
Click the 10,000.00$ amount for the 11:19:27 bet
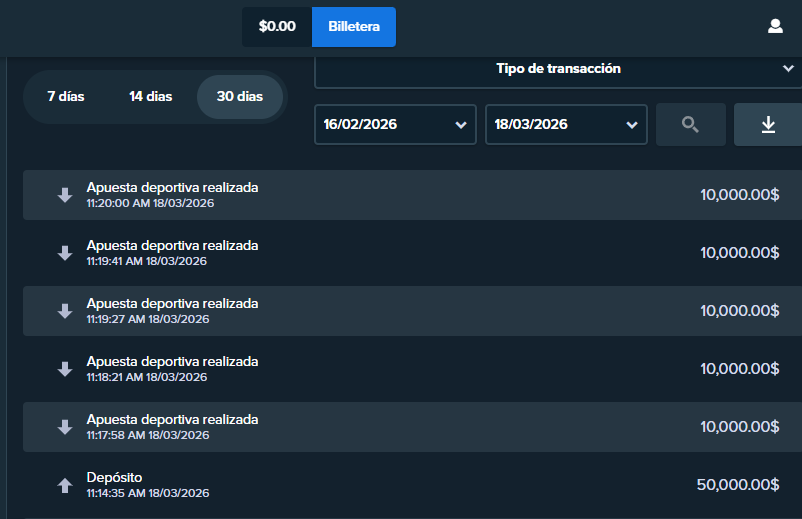click(740, 311)
